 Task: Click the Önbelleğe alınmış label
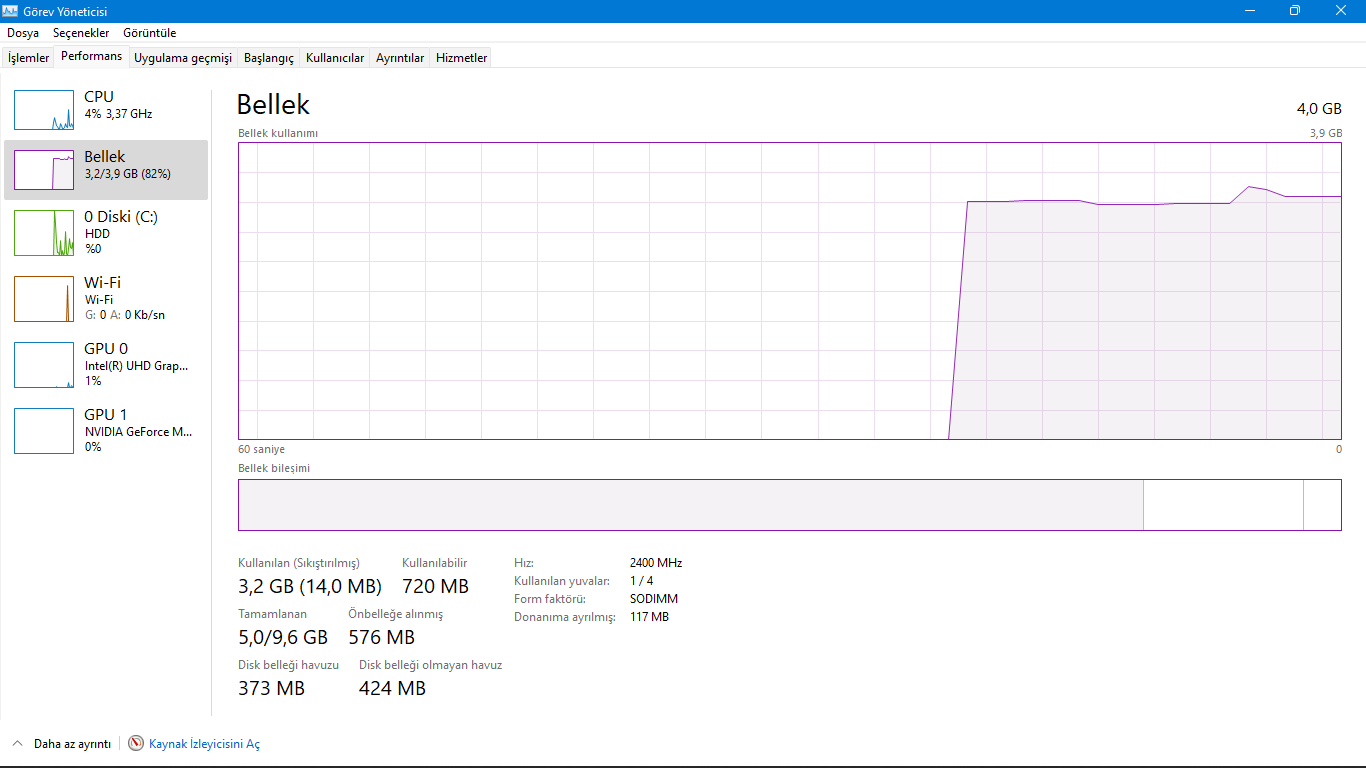[x=395, y=614]
